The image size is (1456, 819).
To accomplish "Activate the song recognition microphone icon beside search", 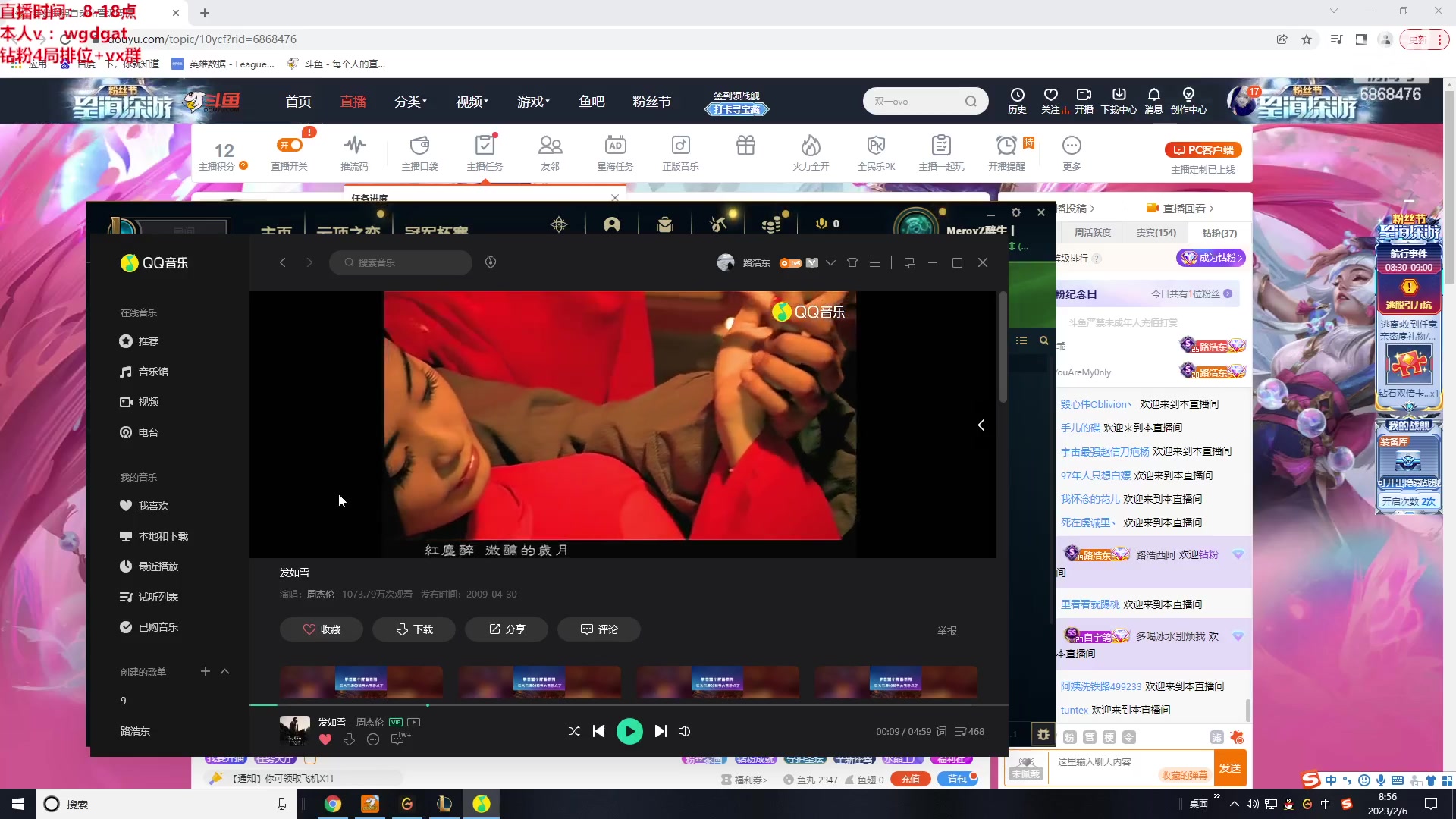I will pos(490,262).
